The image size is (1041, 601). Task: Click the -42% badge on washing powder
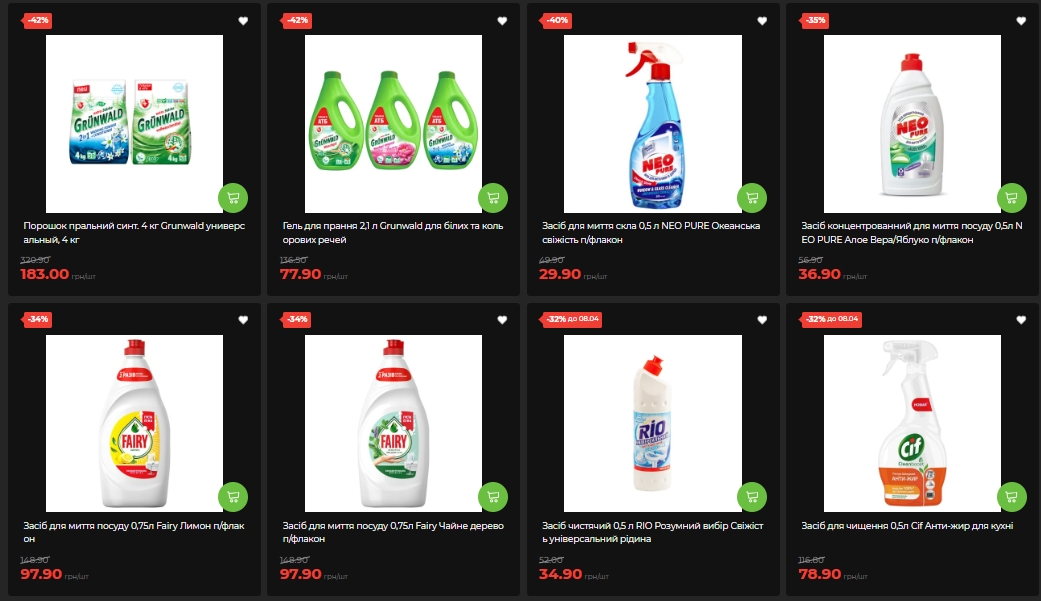pyautogui.click(x=37, y=21)
